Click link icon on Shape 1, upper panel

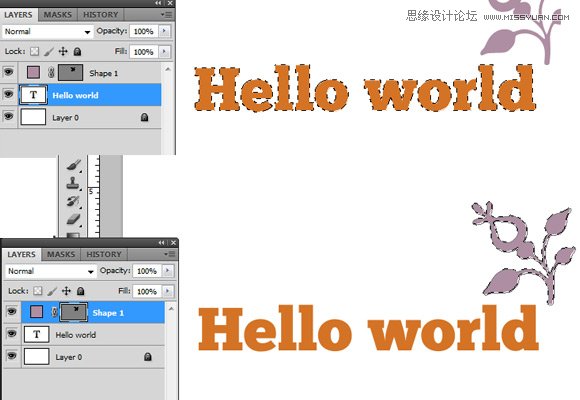click(x=51, y=73)
